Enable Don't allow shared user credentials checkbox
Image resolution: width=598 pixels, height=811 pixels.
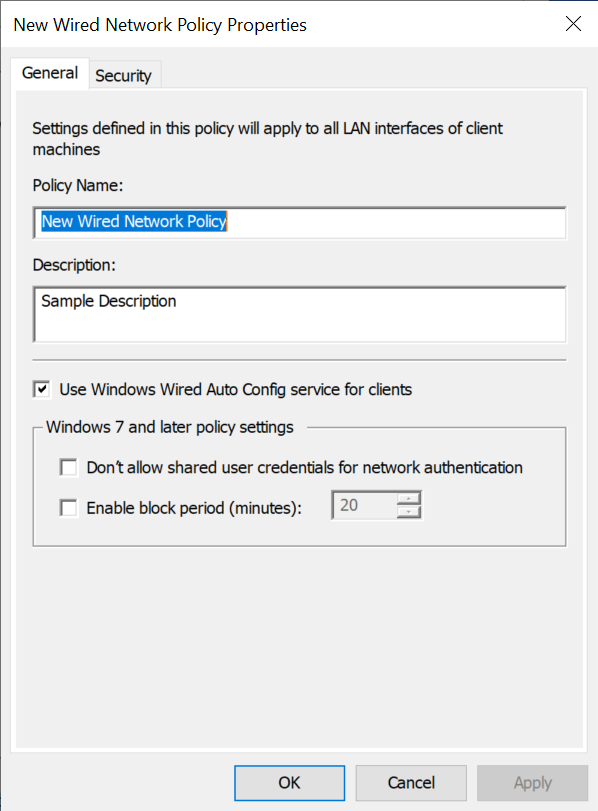pos(68,467)
